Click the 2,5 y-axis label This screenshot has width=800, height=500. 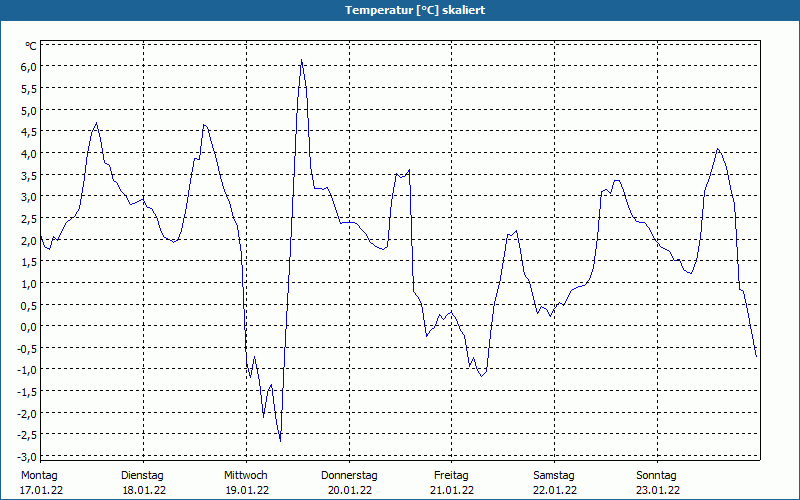click(x=29, y=219)
